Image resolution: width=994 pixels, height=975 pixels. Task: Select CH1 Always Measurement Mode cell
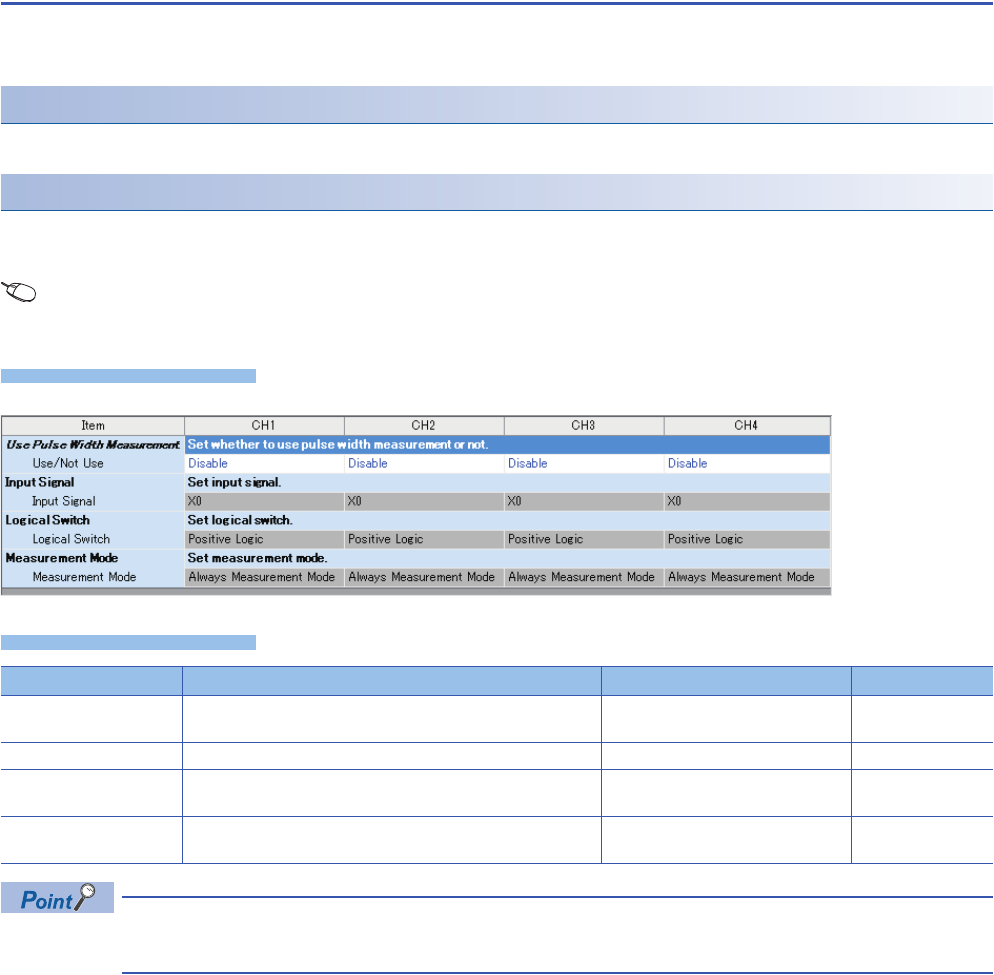coord(264,577)
